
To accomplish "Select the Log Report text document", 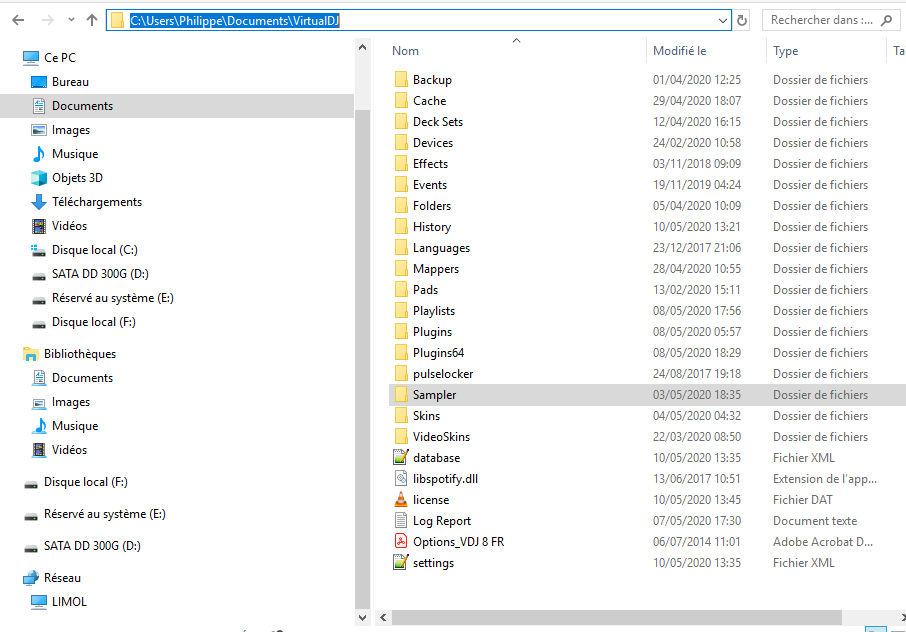I will pyautogui.click(x=441, y=521).
